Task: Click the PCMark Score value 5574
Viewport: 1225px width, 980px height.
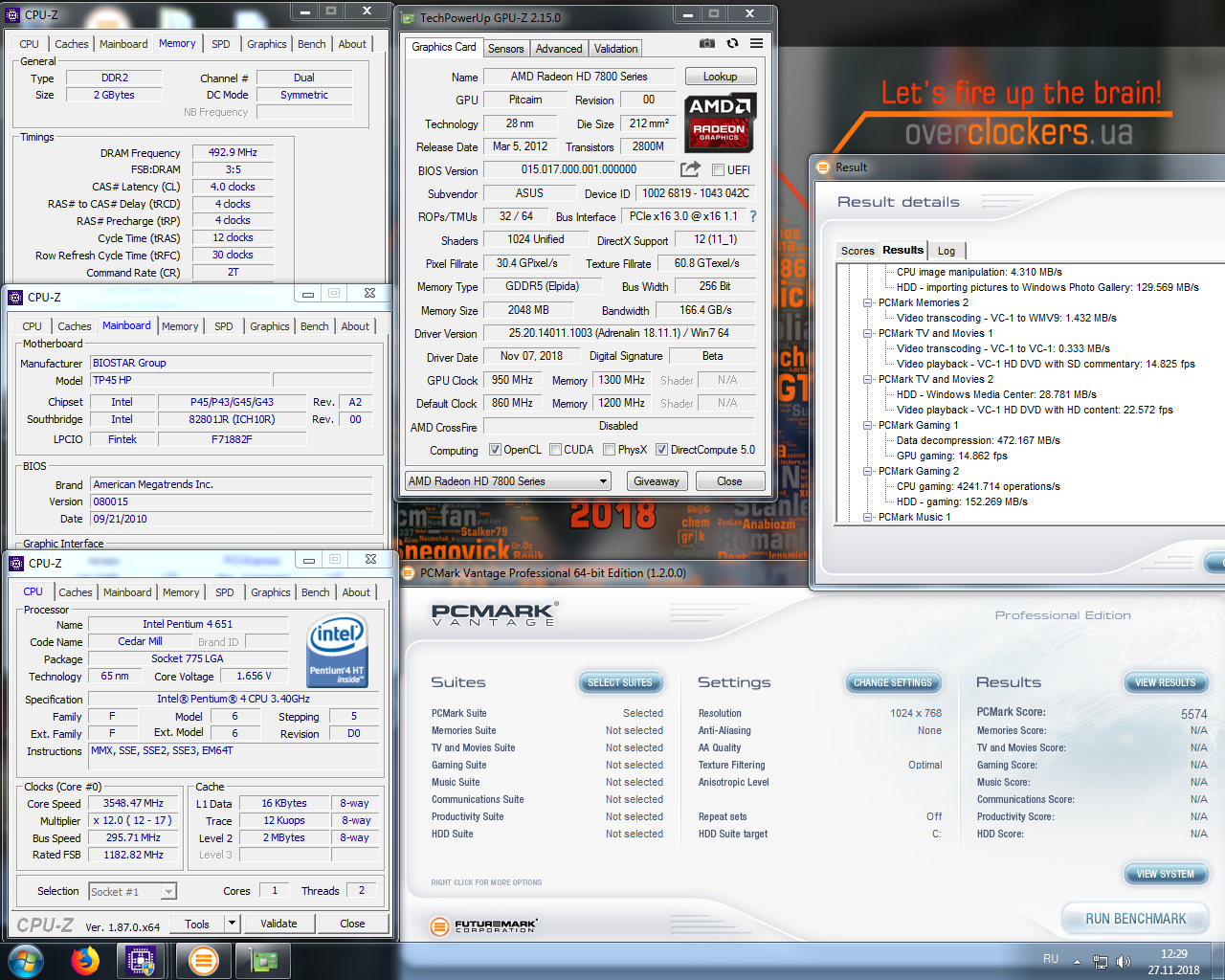Action: [1193, 714]
